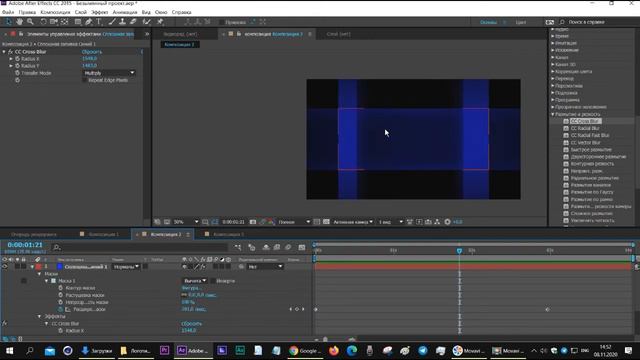The width and height of the screenshot is (640, 360).
Task: Open the viewer resolution dropdown
Action: click(294, 222)
